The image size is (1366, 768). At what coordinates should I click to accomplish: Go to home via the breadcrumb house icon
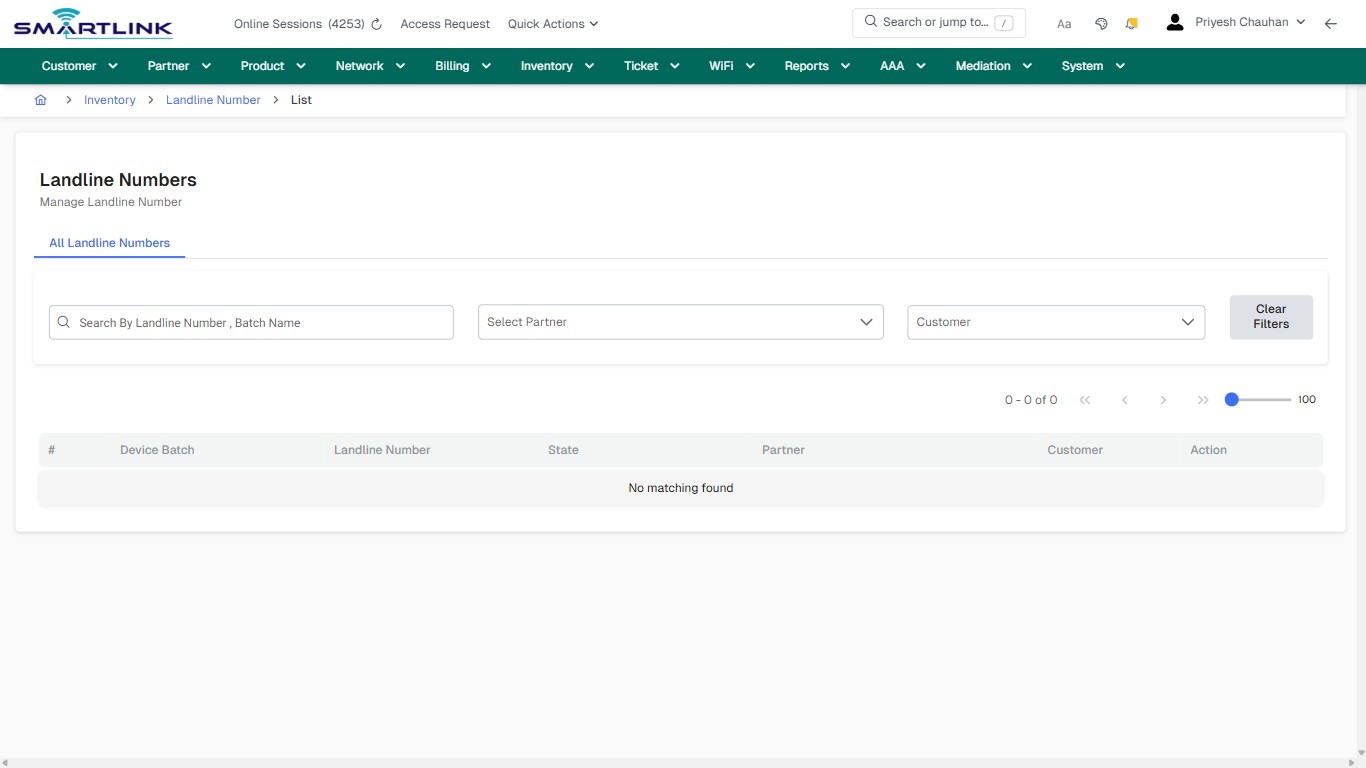tap(40, 99)
